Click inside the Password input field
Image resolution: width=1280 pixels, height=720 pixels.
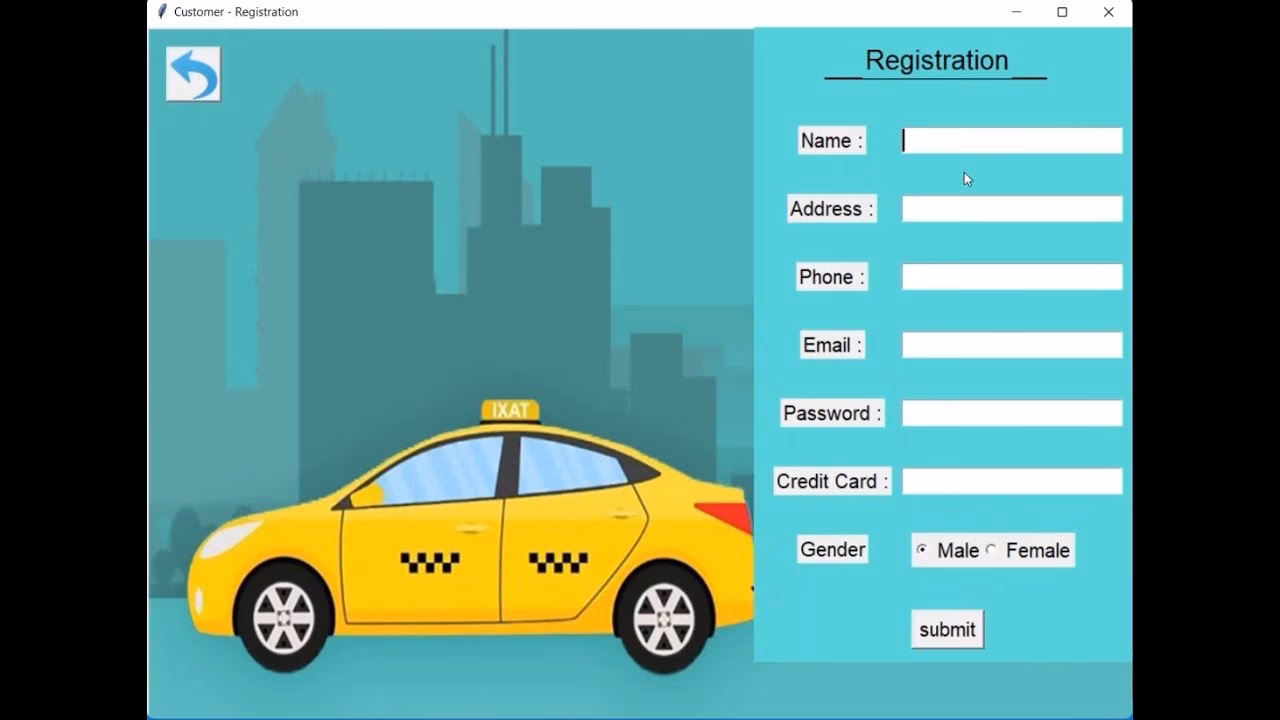click(1011, 412)
